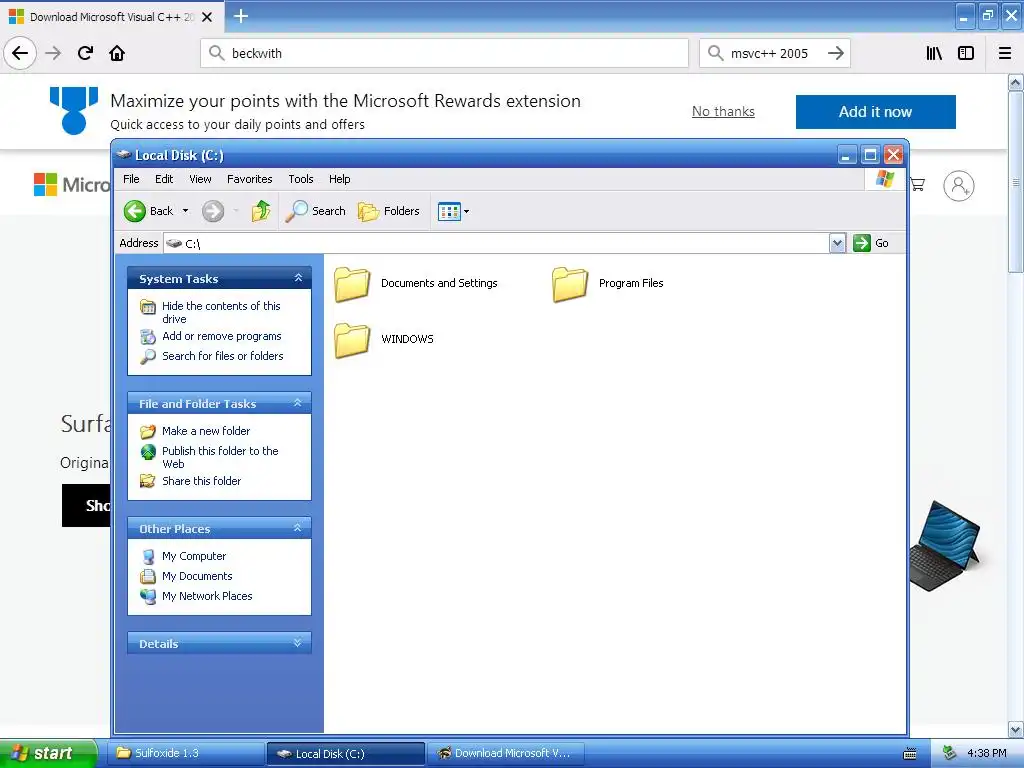Click the browser URL bar containing beckwith
Viewport: 1024px width, 768px height.
coord(445,53)
